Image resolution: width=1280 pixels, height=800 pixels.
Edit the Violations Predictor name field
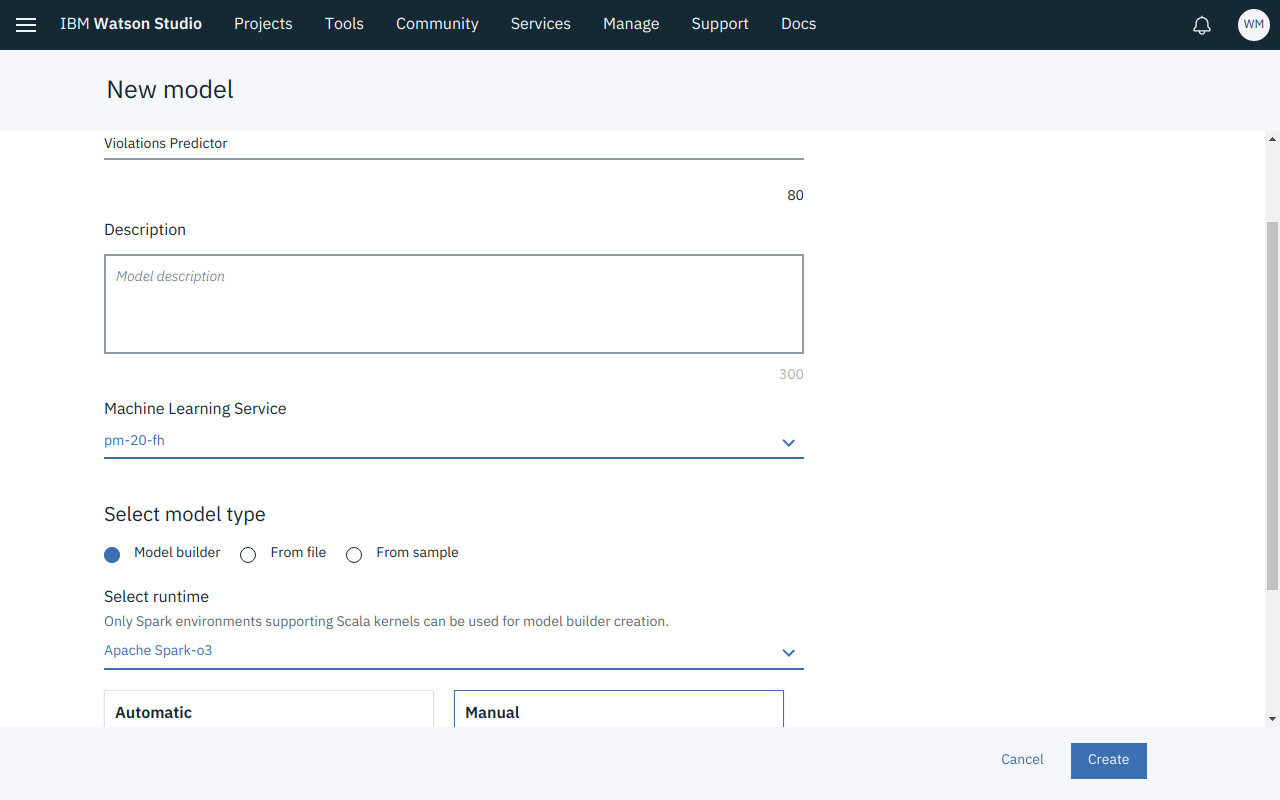click(454, 144)
